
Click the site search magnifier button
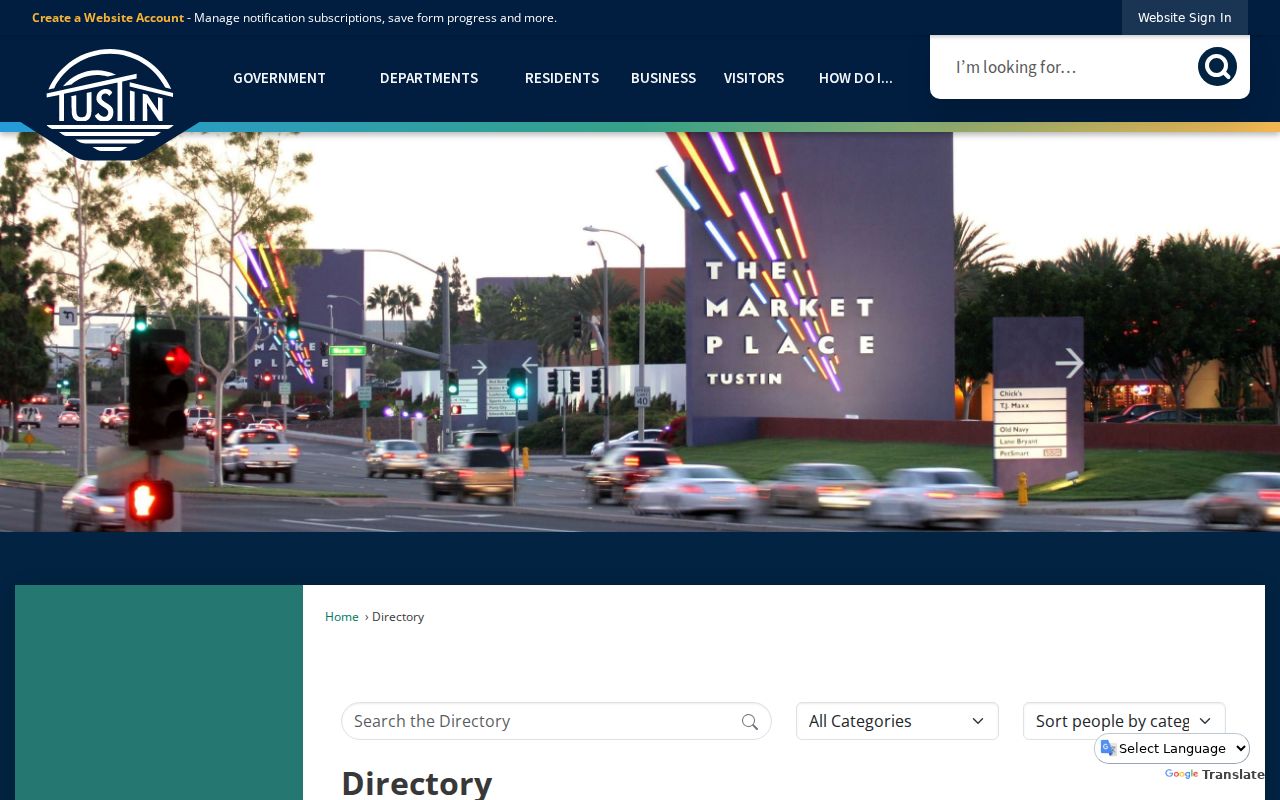click(1217, 67)
